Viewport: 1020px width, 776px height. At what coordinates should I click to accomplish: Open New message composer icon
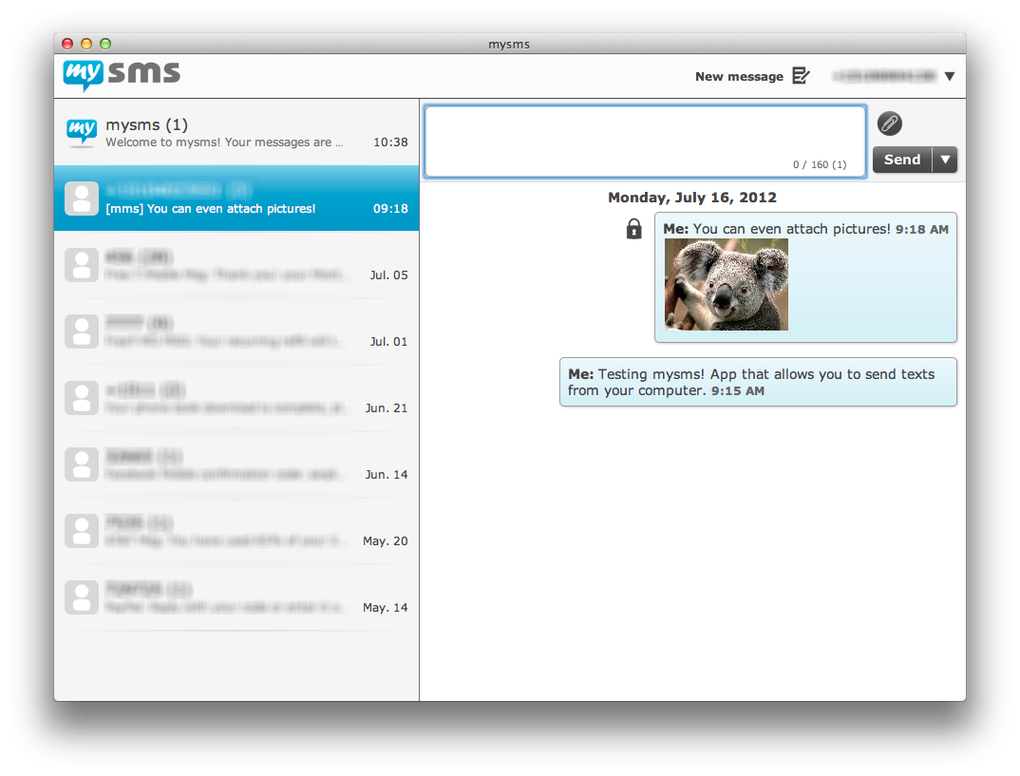click(x=801, y=76)
